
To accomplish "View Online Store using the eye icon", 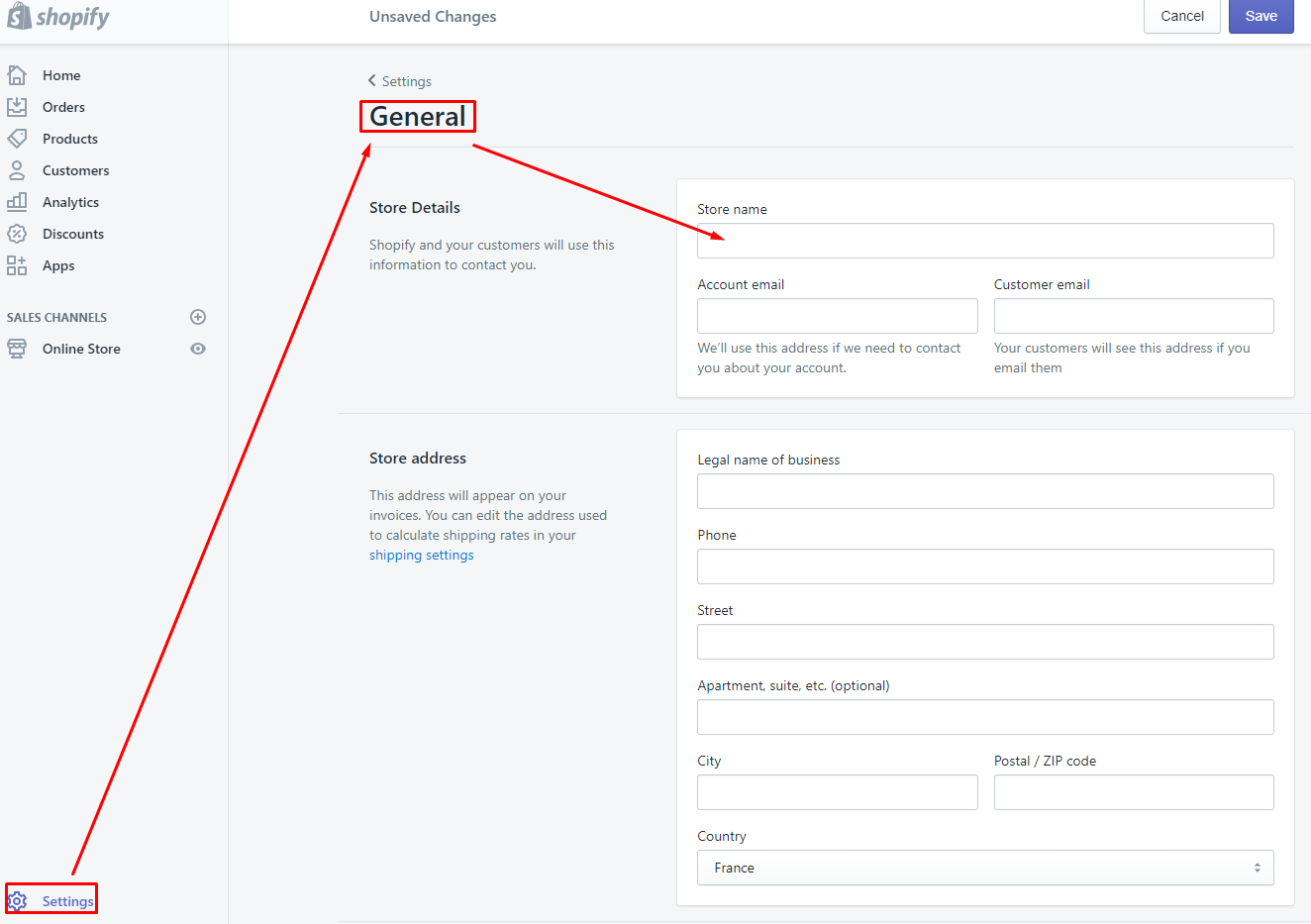I will (198, 349).
